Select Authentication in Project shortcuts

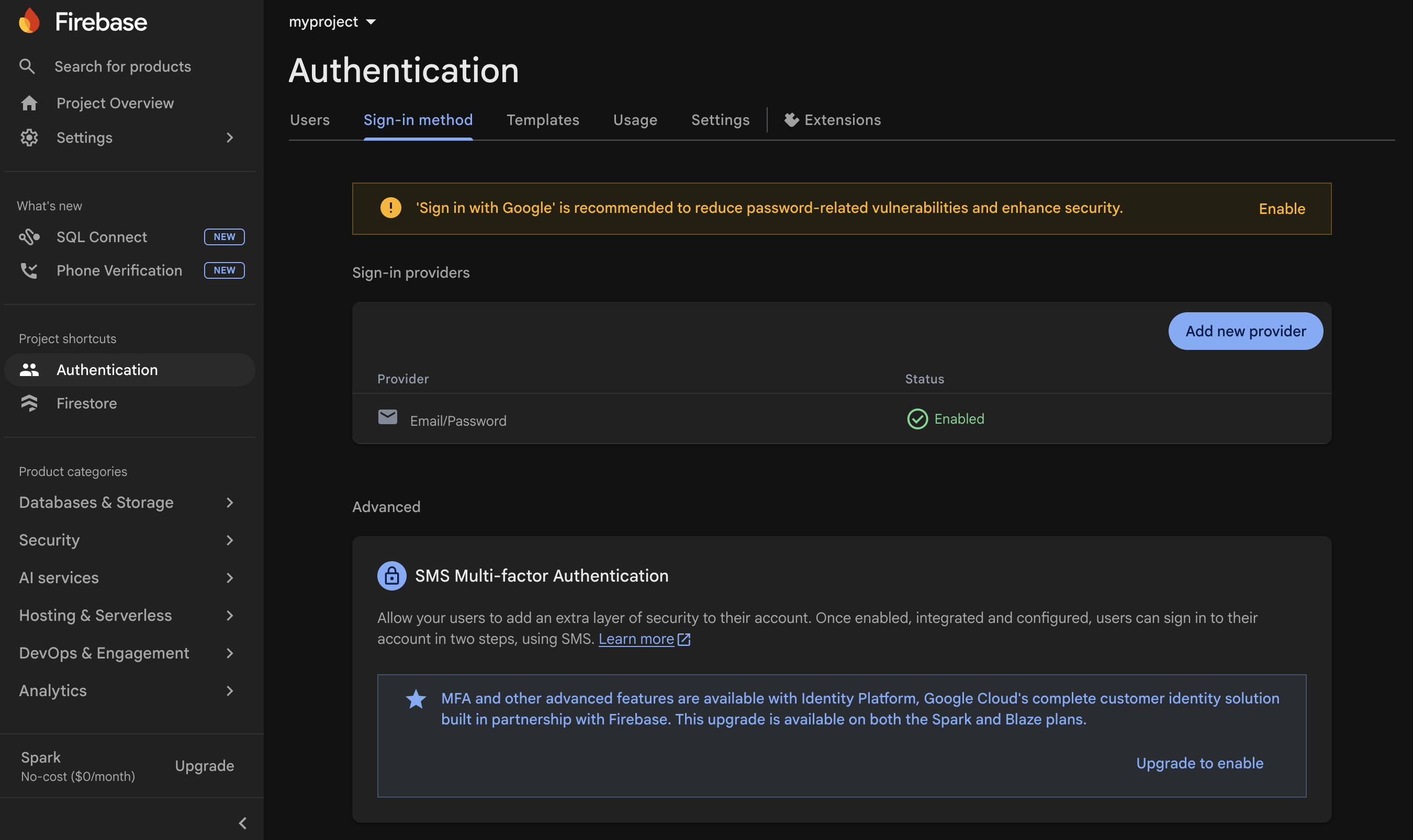tap(130, 370)
